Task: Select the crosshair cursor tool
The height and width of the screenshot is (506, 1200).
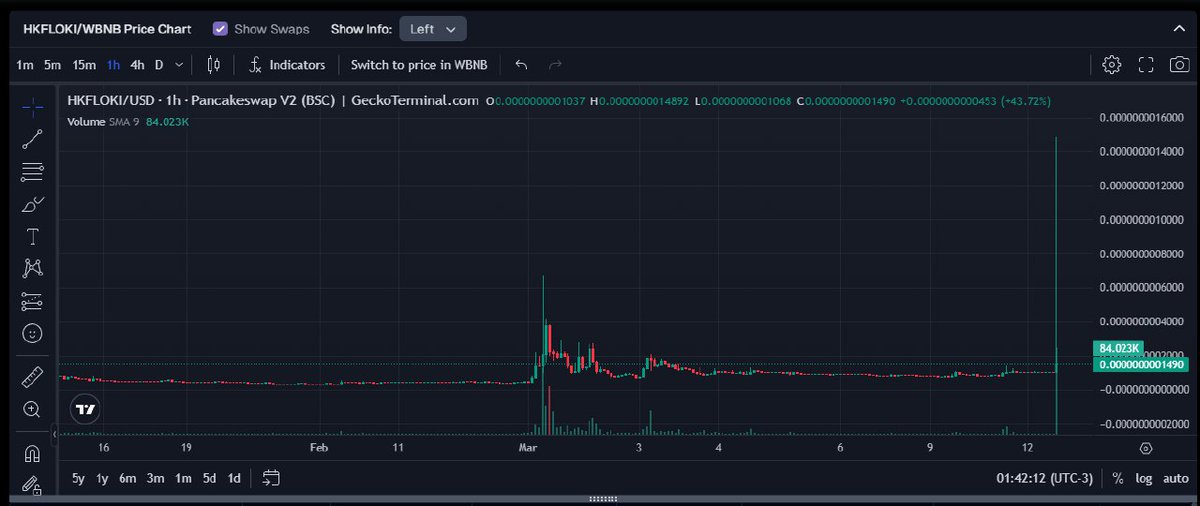Action: [x=32, y=106]
